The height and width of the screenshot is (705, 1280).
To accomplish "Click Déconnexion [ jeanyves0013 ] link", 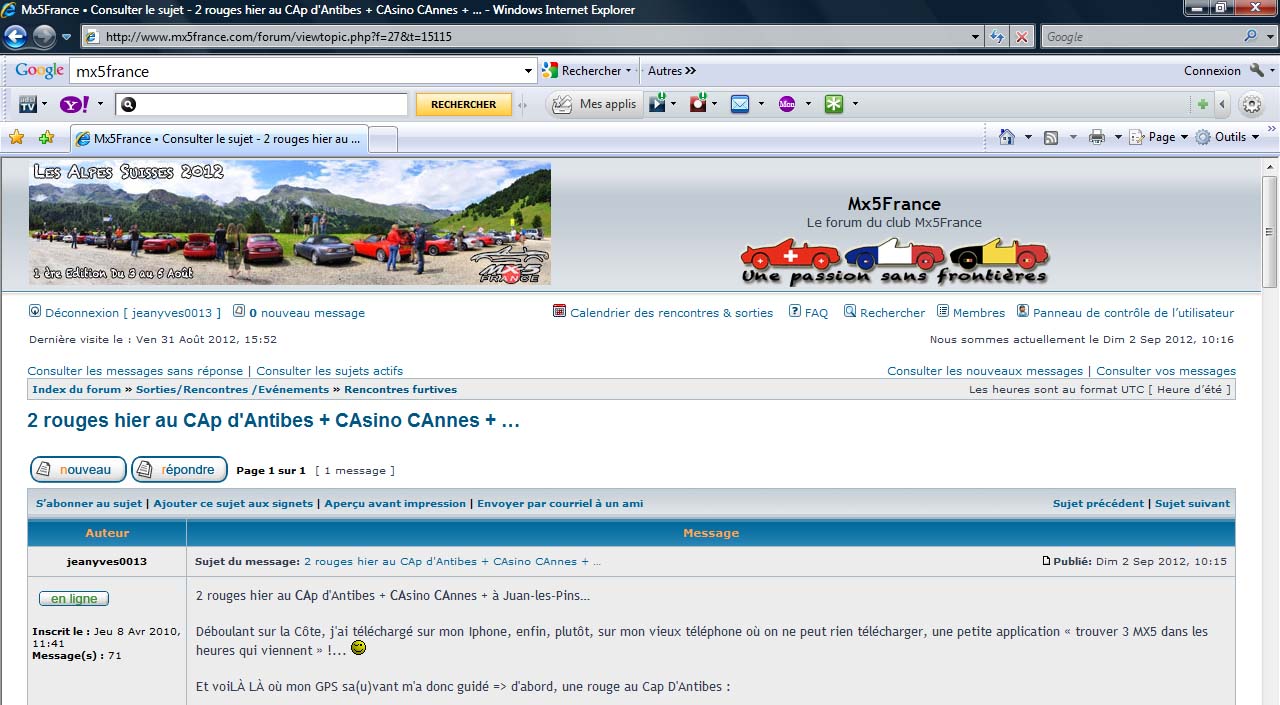I will click(133, 313).
